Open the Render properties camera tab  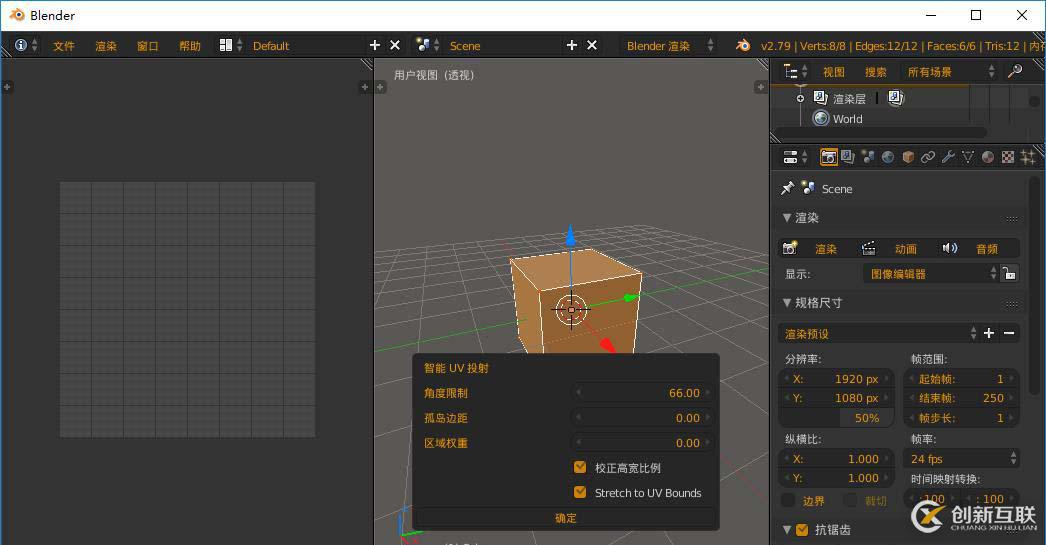point(828,157)
